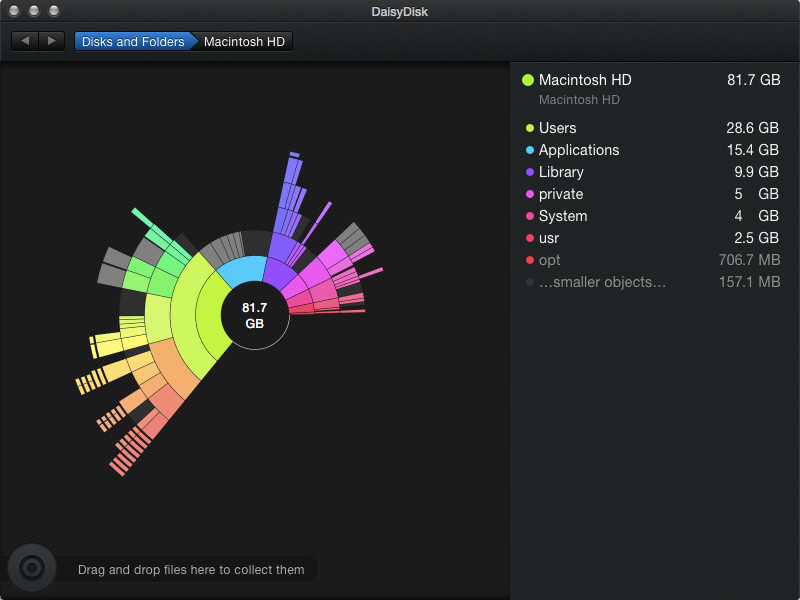Click the green dot beside Users
Image resolution: width=800 pixels, height=600 pixels.
pyautogui.click(x=530, y=128)
